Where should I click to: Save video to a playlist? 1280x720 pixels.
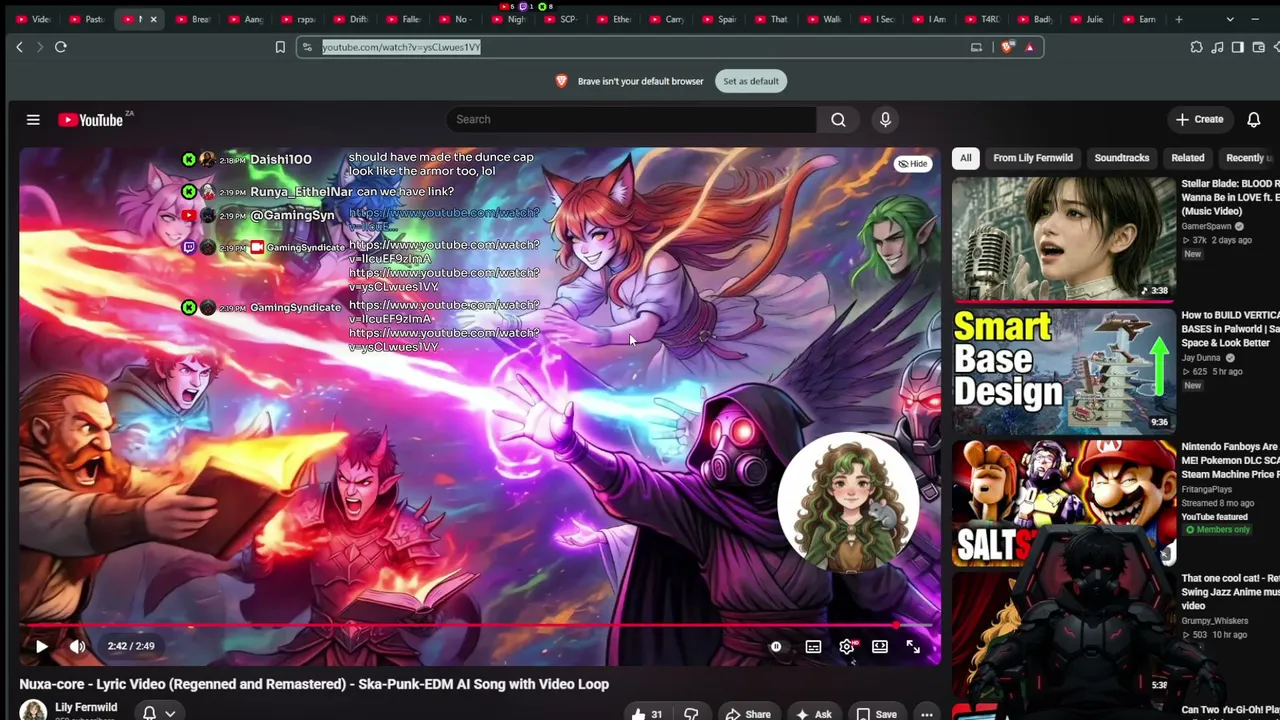coord(876,714)
